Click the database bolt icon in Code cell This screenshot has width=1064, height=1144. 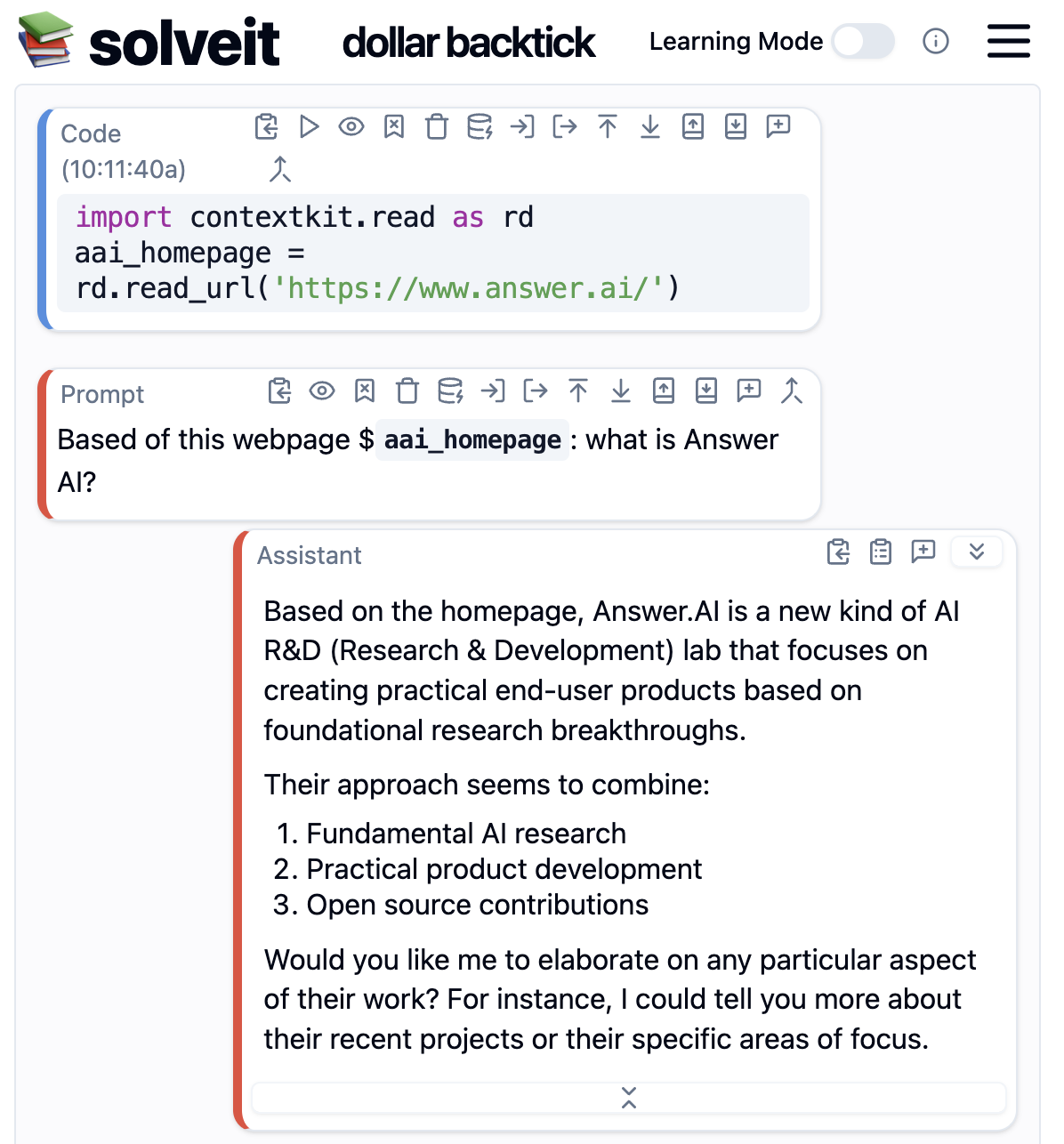480,126
